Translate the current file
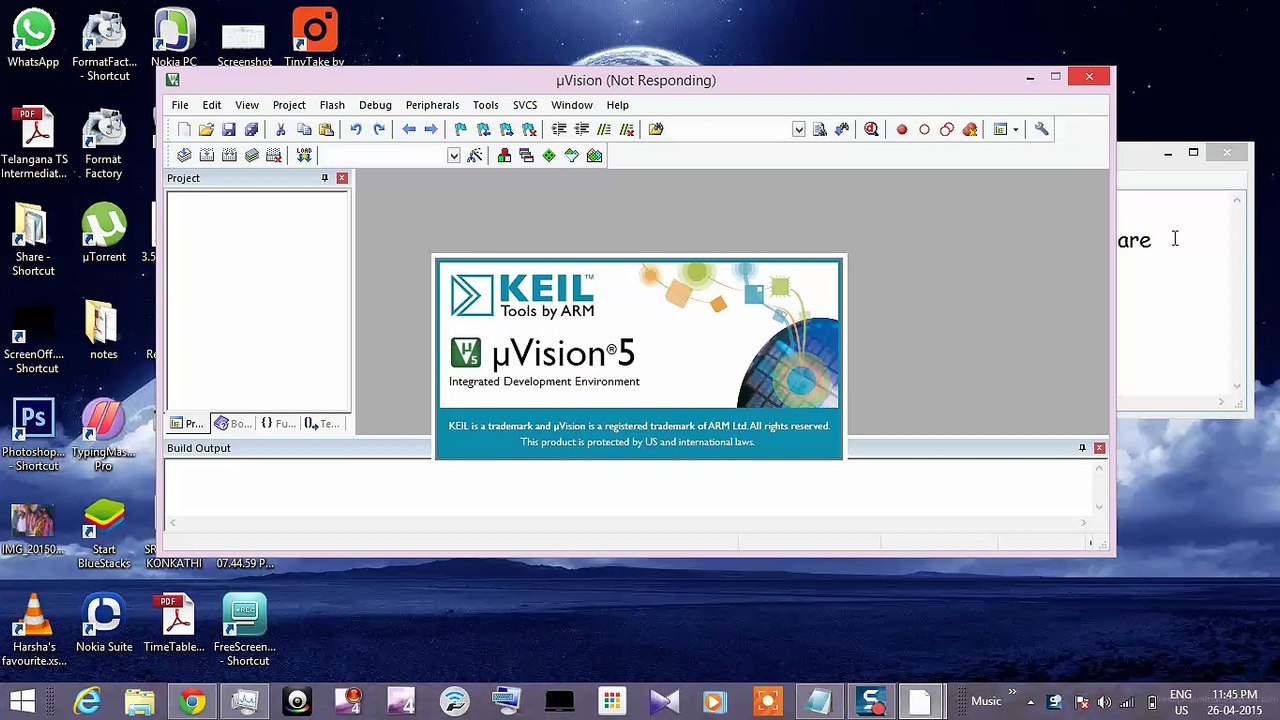The image size is (1280, 720). [x=184, y=155]
